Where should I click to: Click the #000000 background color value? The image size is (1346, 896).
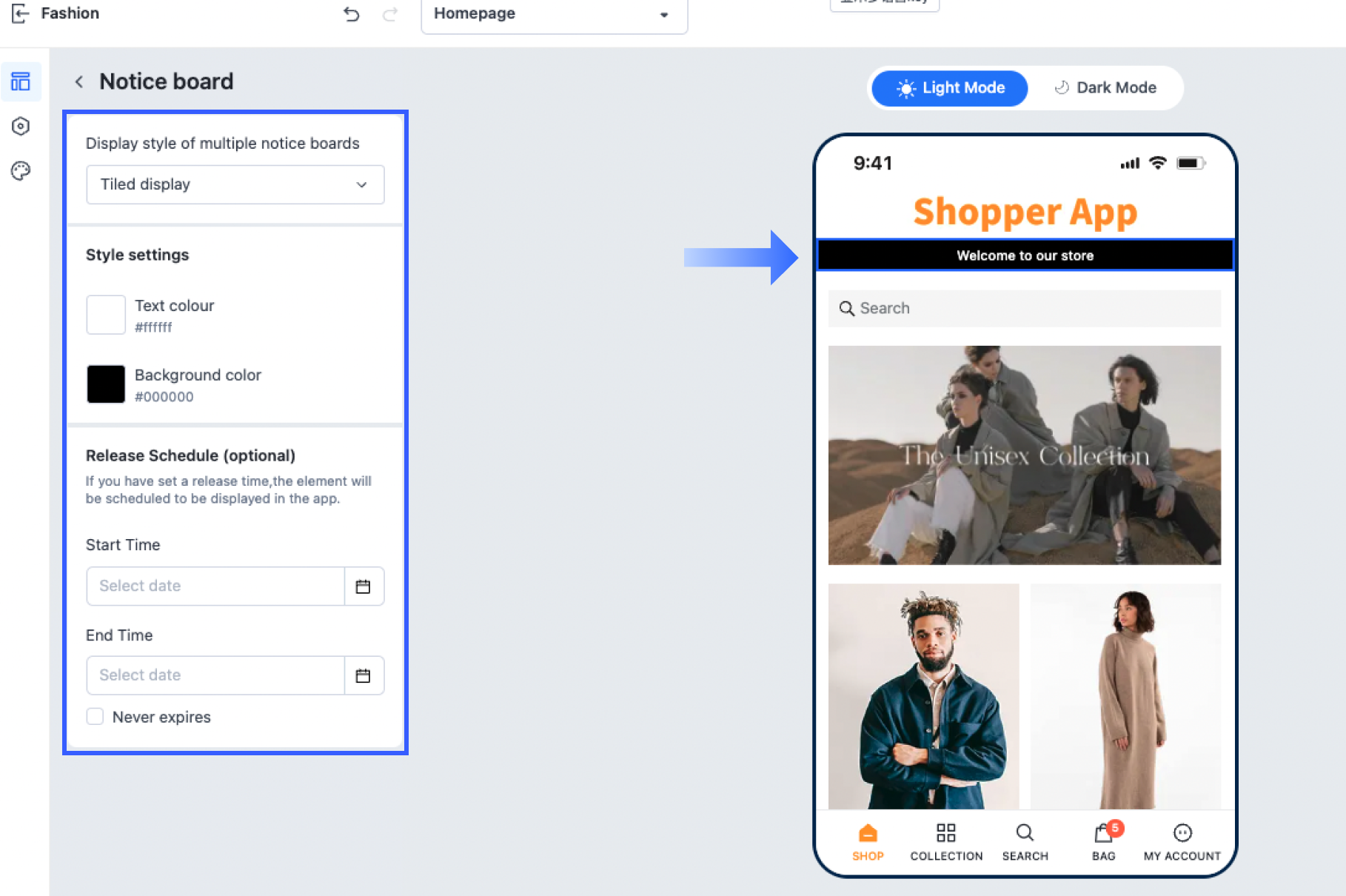tap(164, 397)
